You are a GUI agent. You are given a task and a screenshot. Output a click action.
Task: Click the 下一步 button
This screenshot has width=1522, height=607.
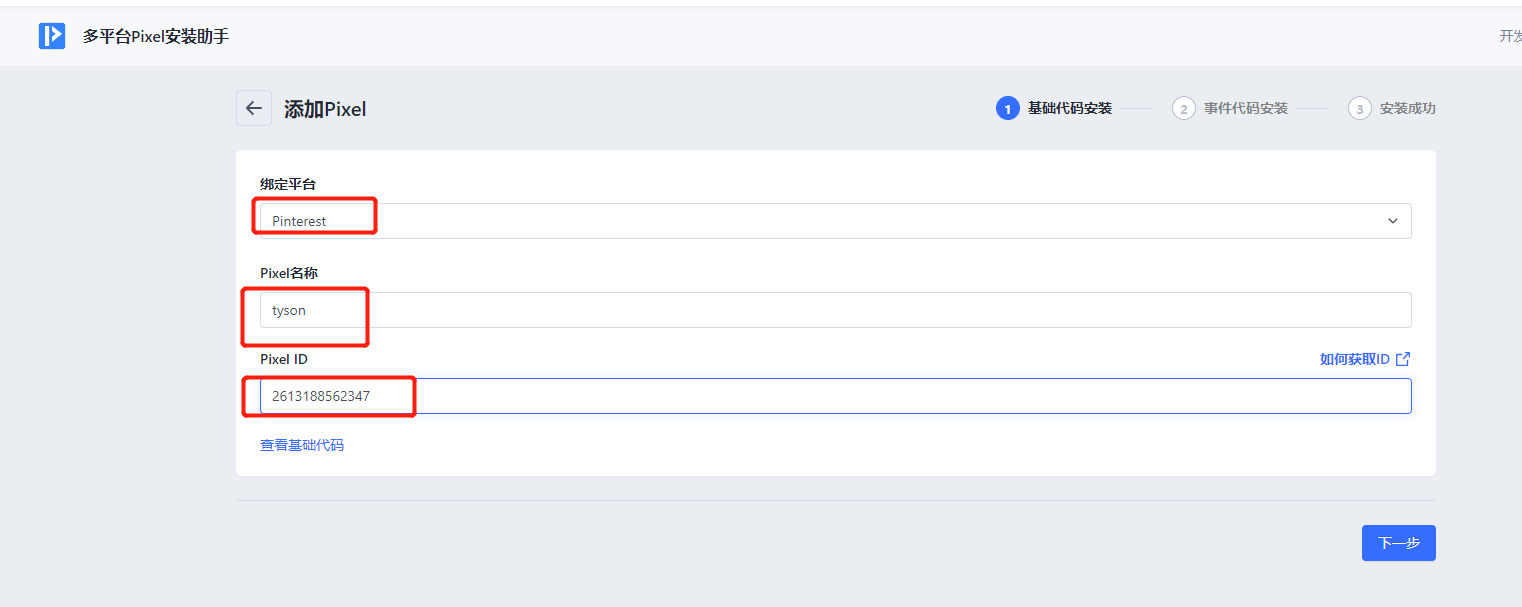[x=1398, y=543]
